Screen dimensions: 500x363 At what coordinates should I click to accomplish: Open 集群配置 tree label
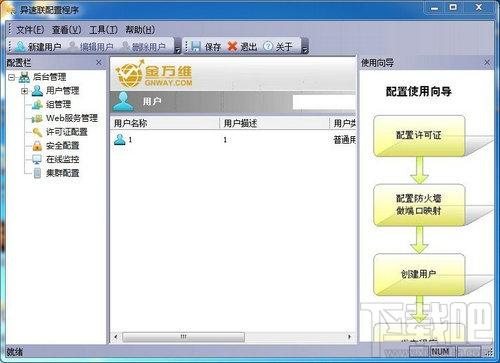[62, 173]
